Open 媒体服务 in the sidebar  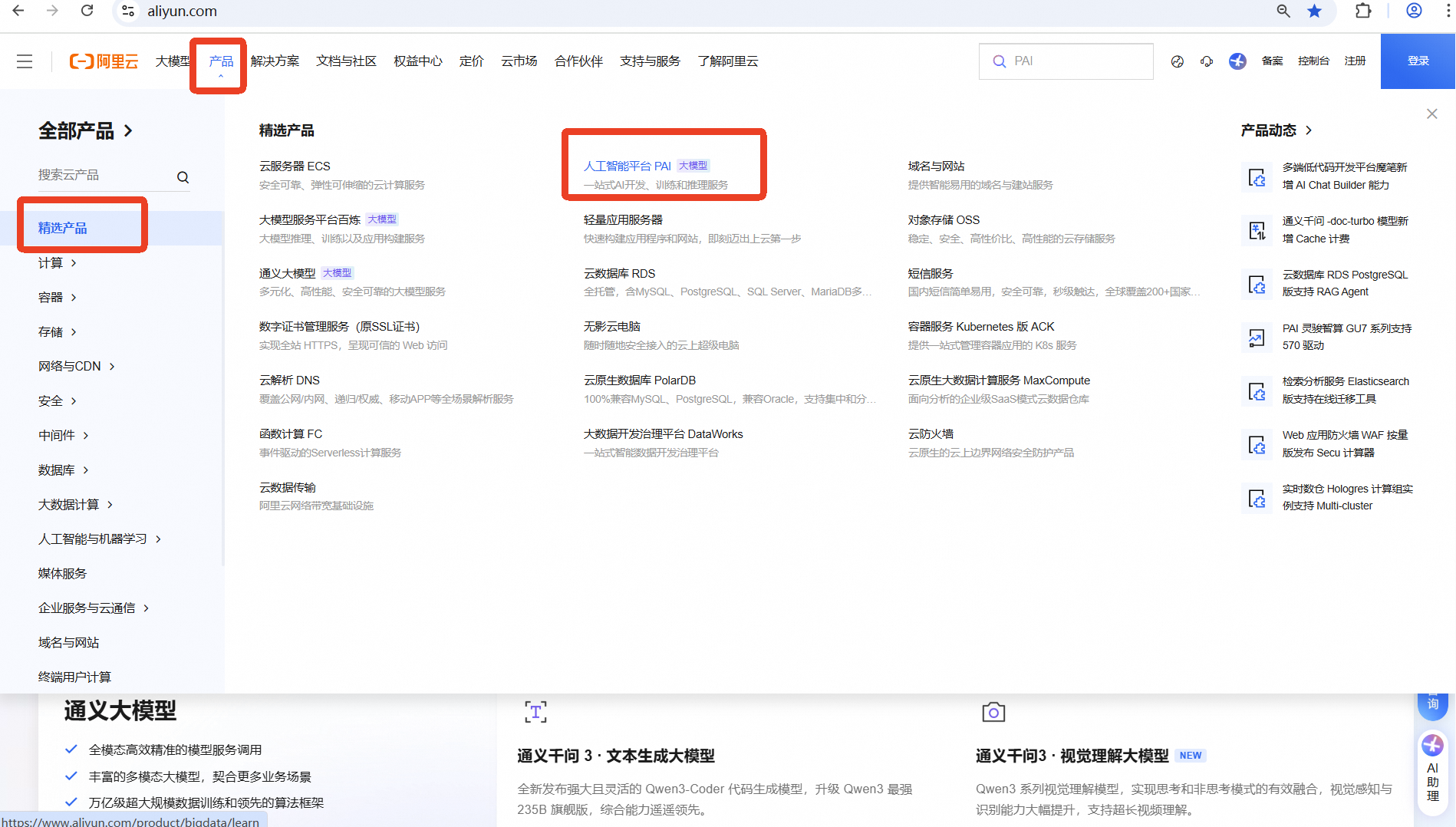click(63, 574)
